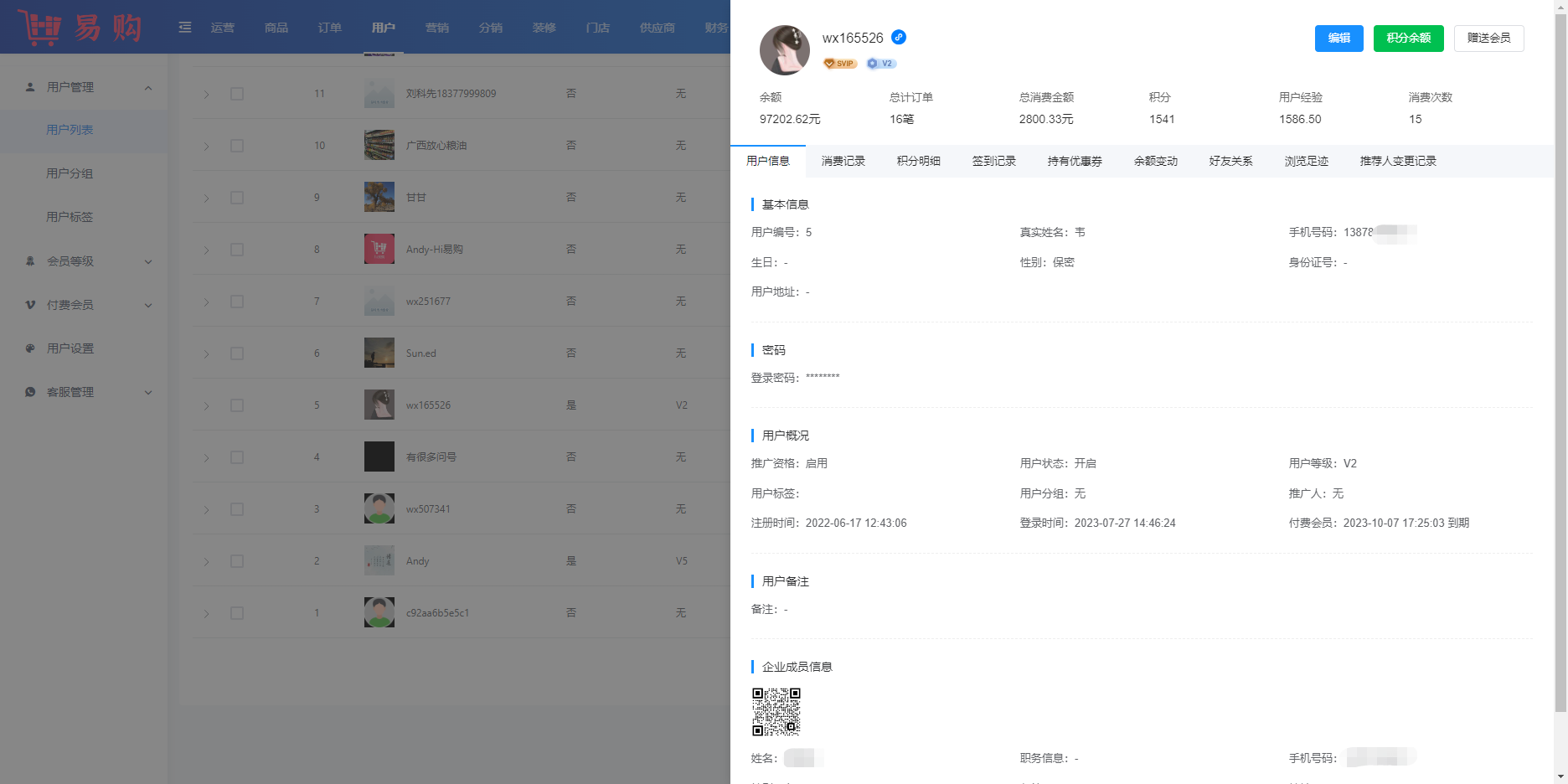Select the checkbox in the Andy-Hi易购 row

tap(237, 250)
